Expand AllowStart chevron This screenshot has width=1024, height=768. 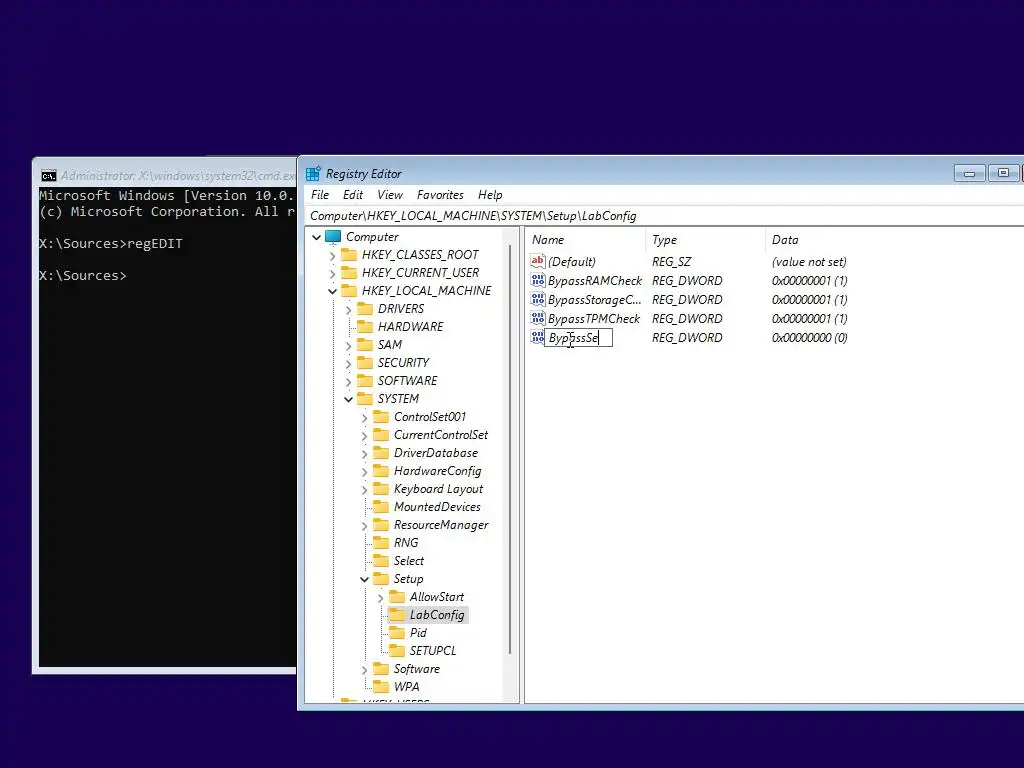(380, 598)
